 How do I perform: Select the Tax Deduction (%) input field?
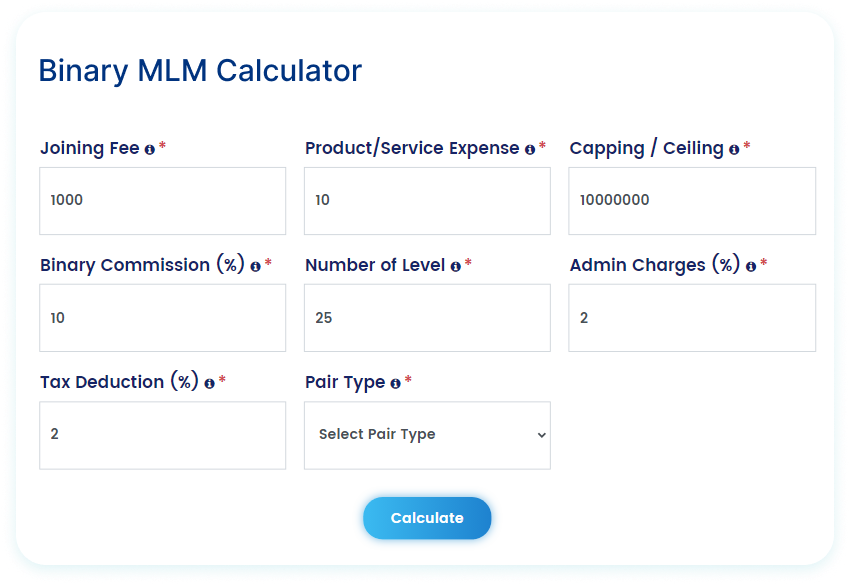click(x=162, y=435)
